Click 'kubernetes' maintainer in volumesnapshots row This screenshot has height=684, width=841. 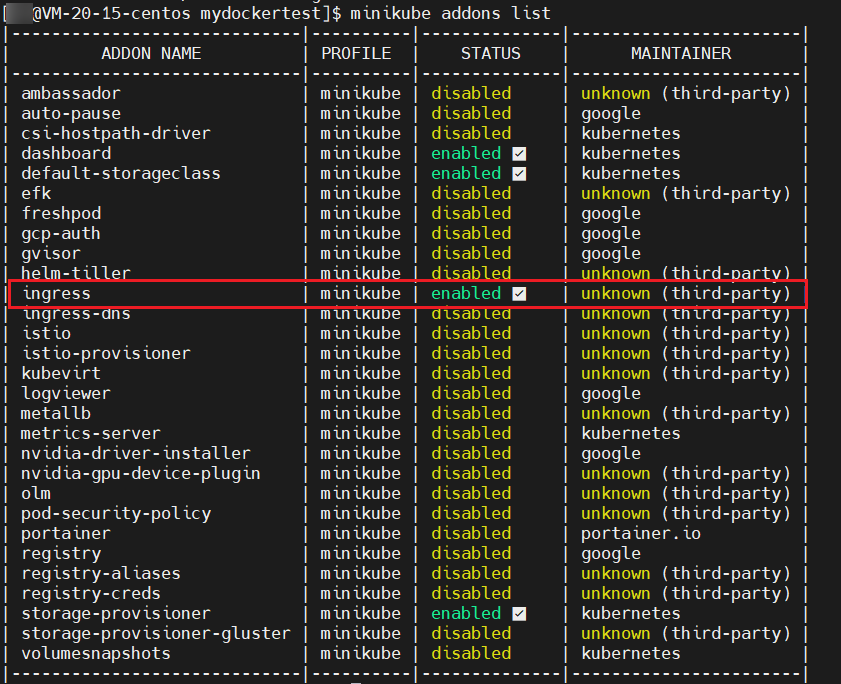tap(631, 653)
